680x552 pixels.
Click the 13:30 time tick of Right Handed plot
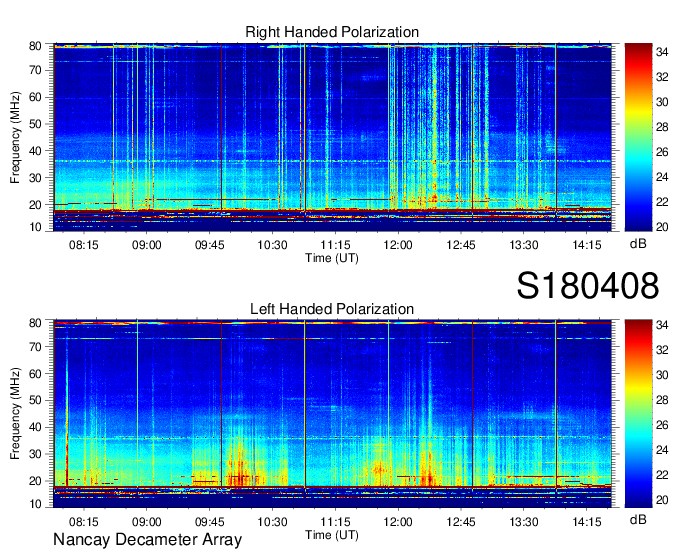tap(524, 245)
